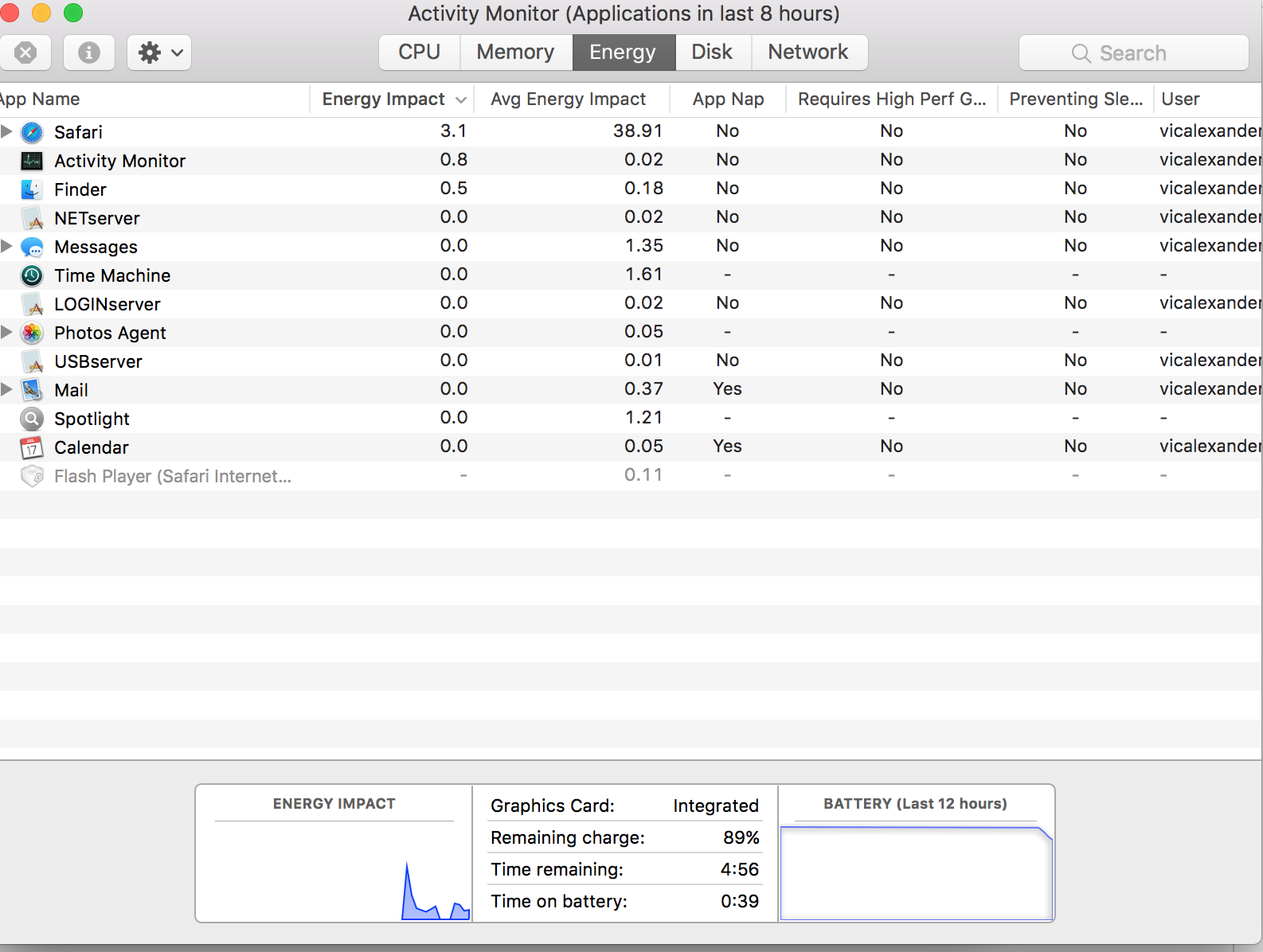Viewport: 1263px width, 952px height.
Task: Click the Energy Impact graph
Action: pyautogui.click(x=334, y=871)
